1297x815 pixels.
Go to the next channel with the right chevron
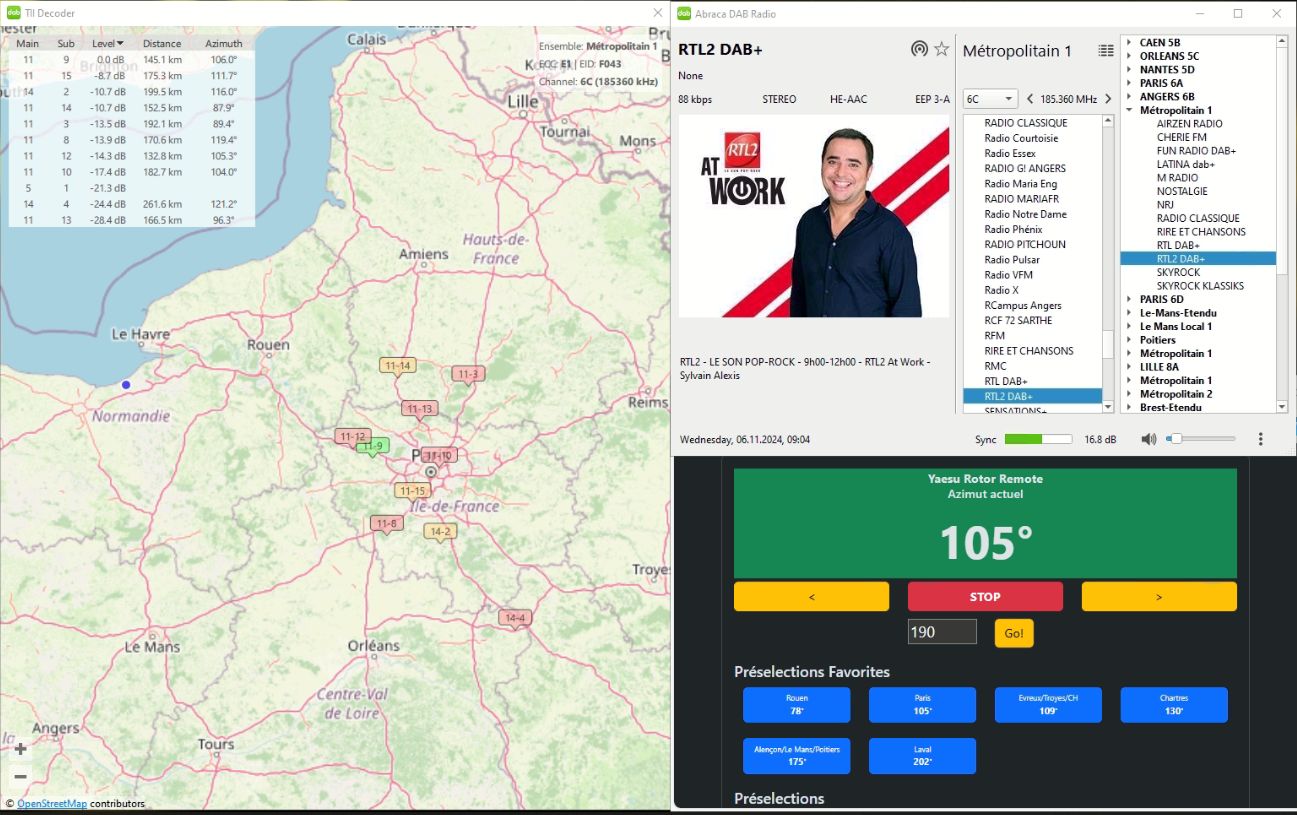(x=1108, y=99)
